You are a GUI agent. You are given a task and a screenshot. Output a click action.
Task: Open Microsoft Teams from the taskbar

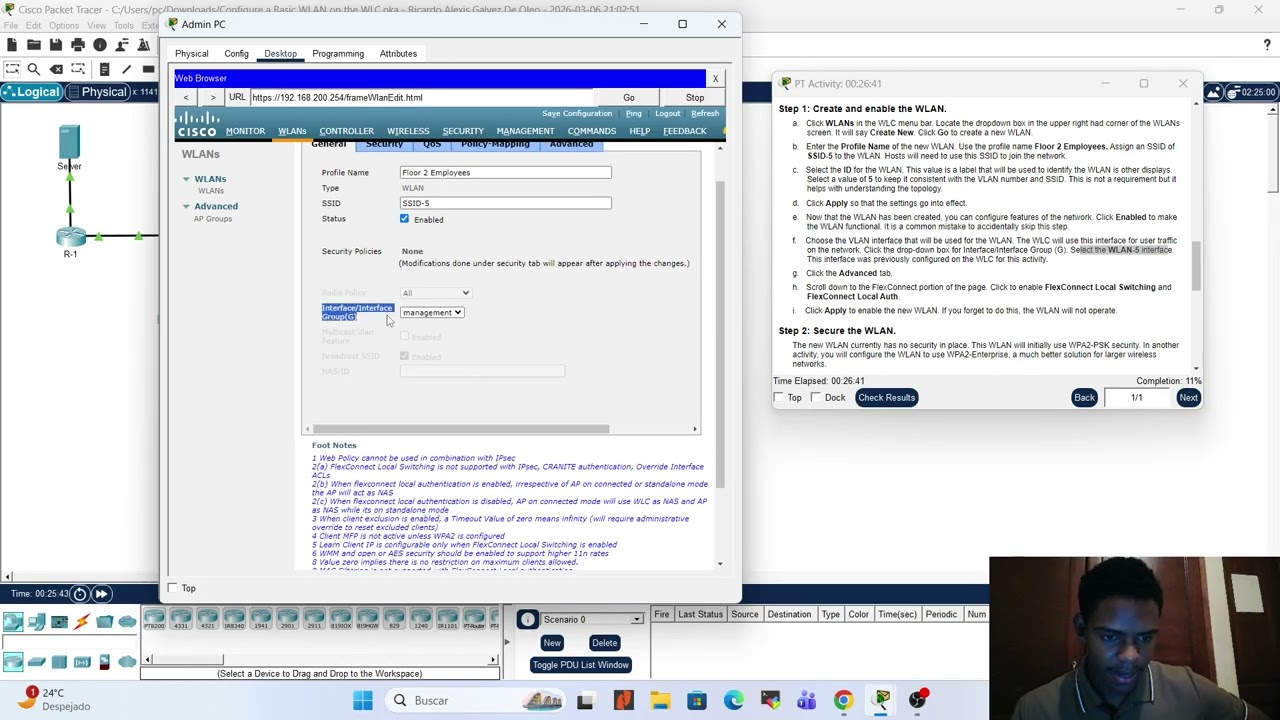coord(807,700)
